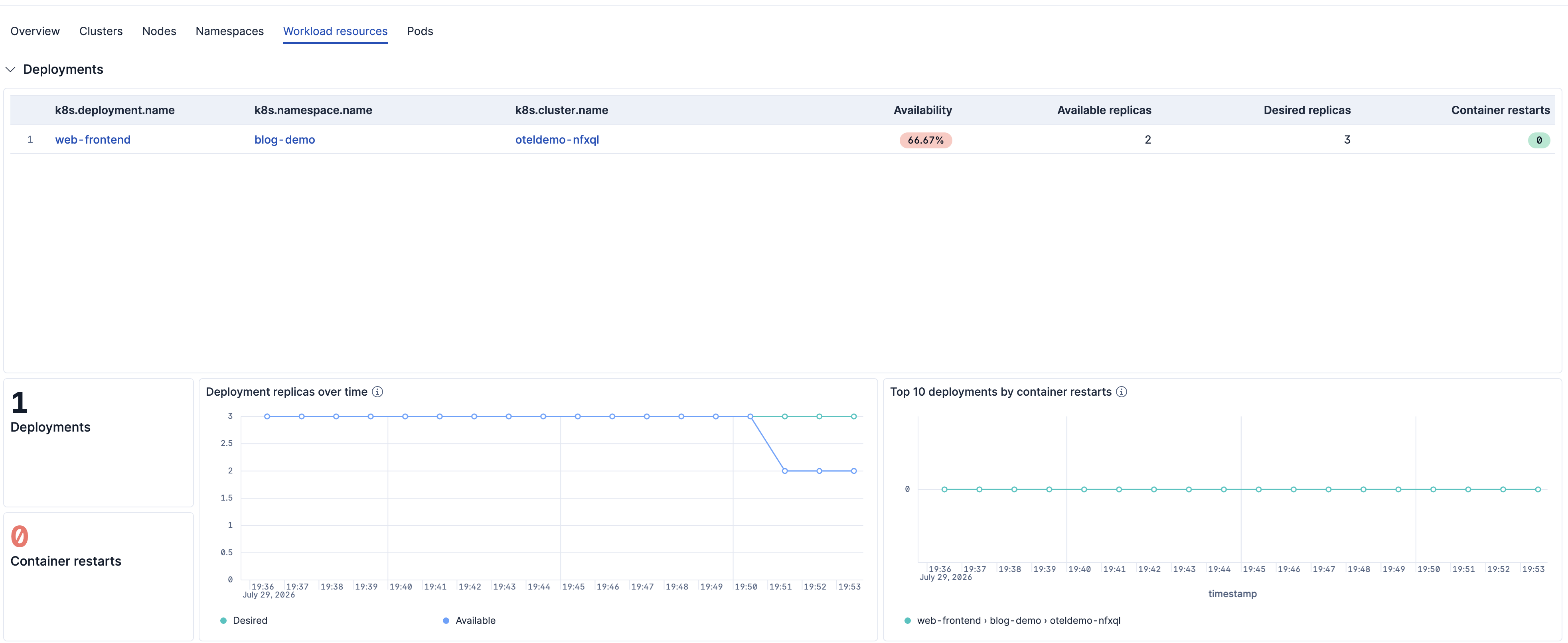Click the Desired legend color dot
Viewport: 1568px width, 643px height.
223,621
